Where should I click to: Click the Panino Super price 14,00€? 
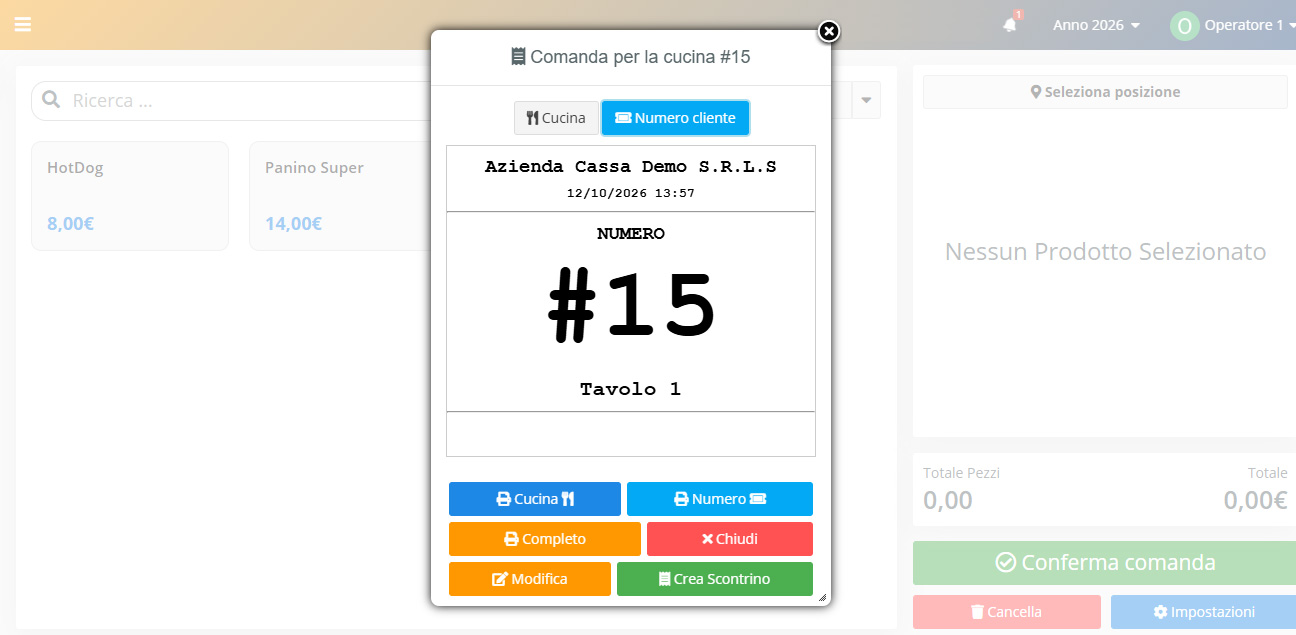pos(294,224)
